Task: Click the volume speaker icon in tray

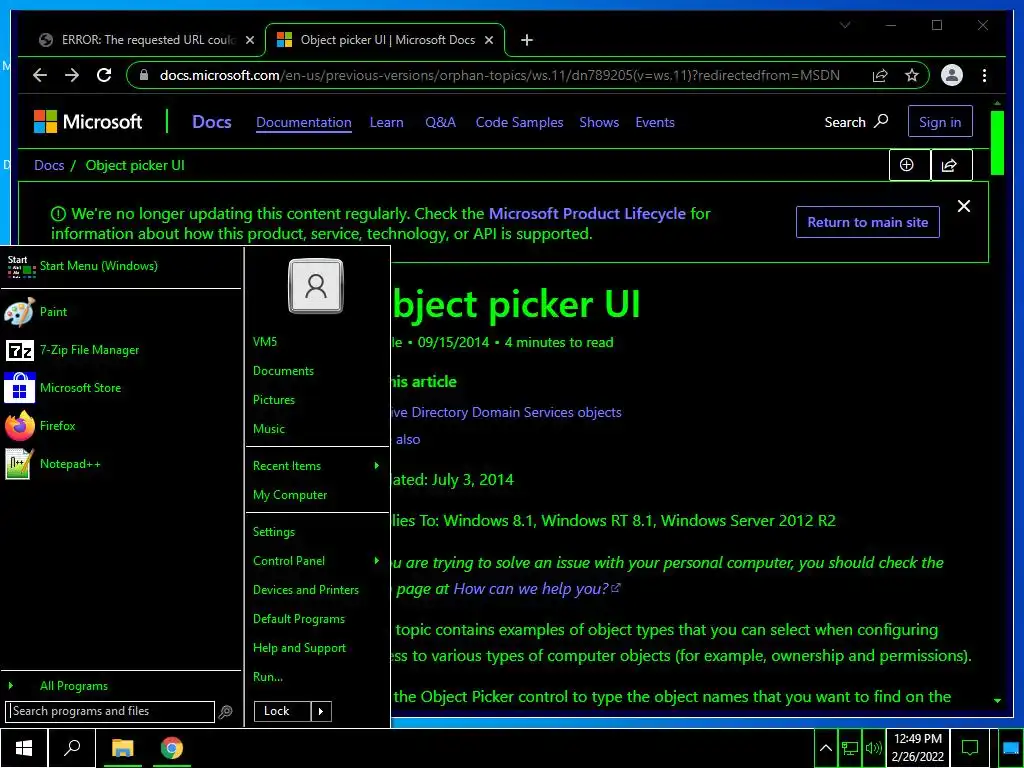Action: [x=873, y=748]
